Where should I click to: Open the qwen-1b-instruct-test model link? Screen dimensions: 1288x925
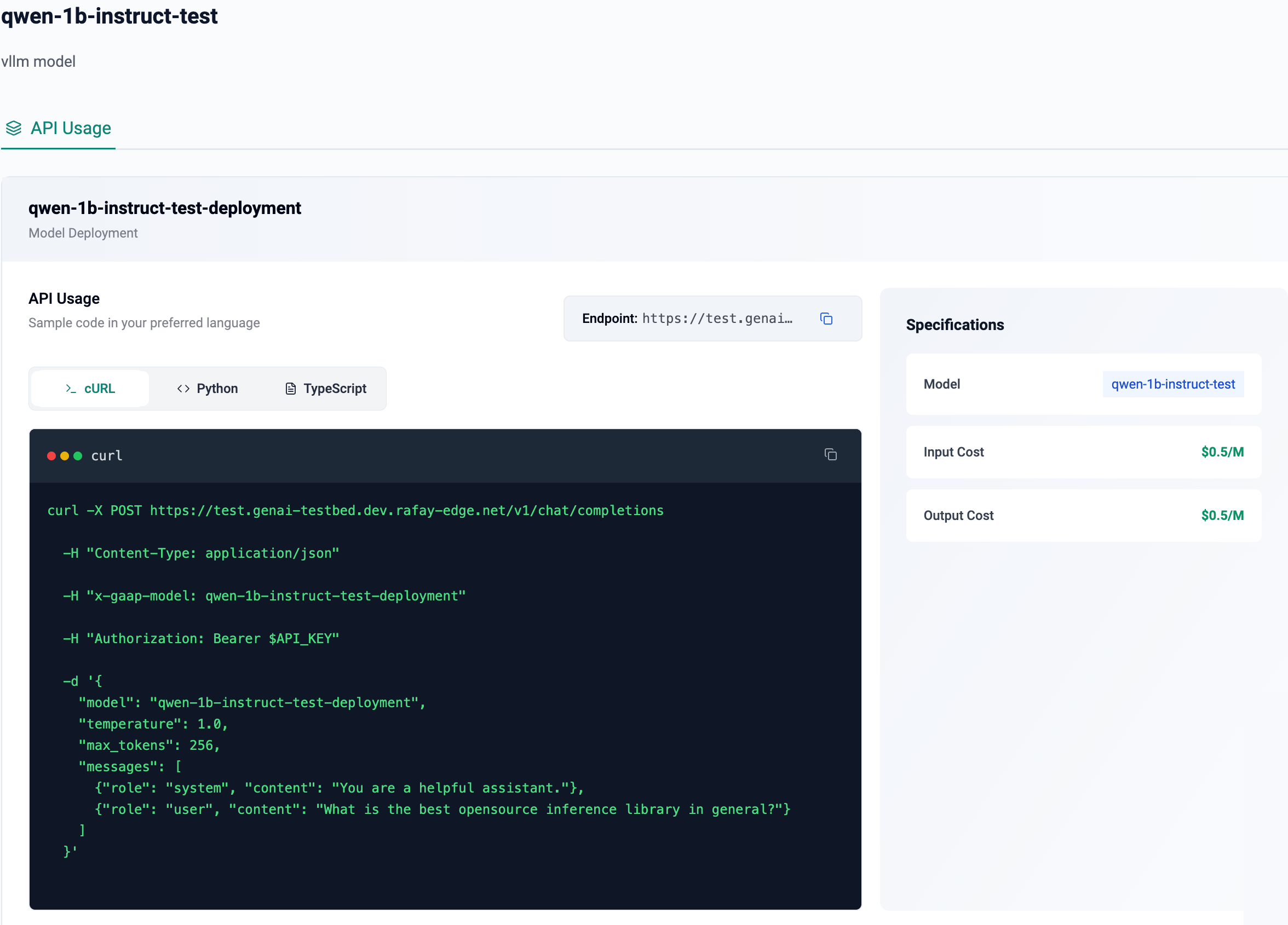(1172, 384)
